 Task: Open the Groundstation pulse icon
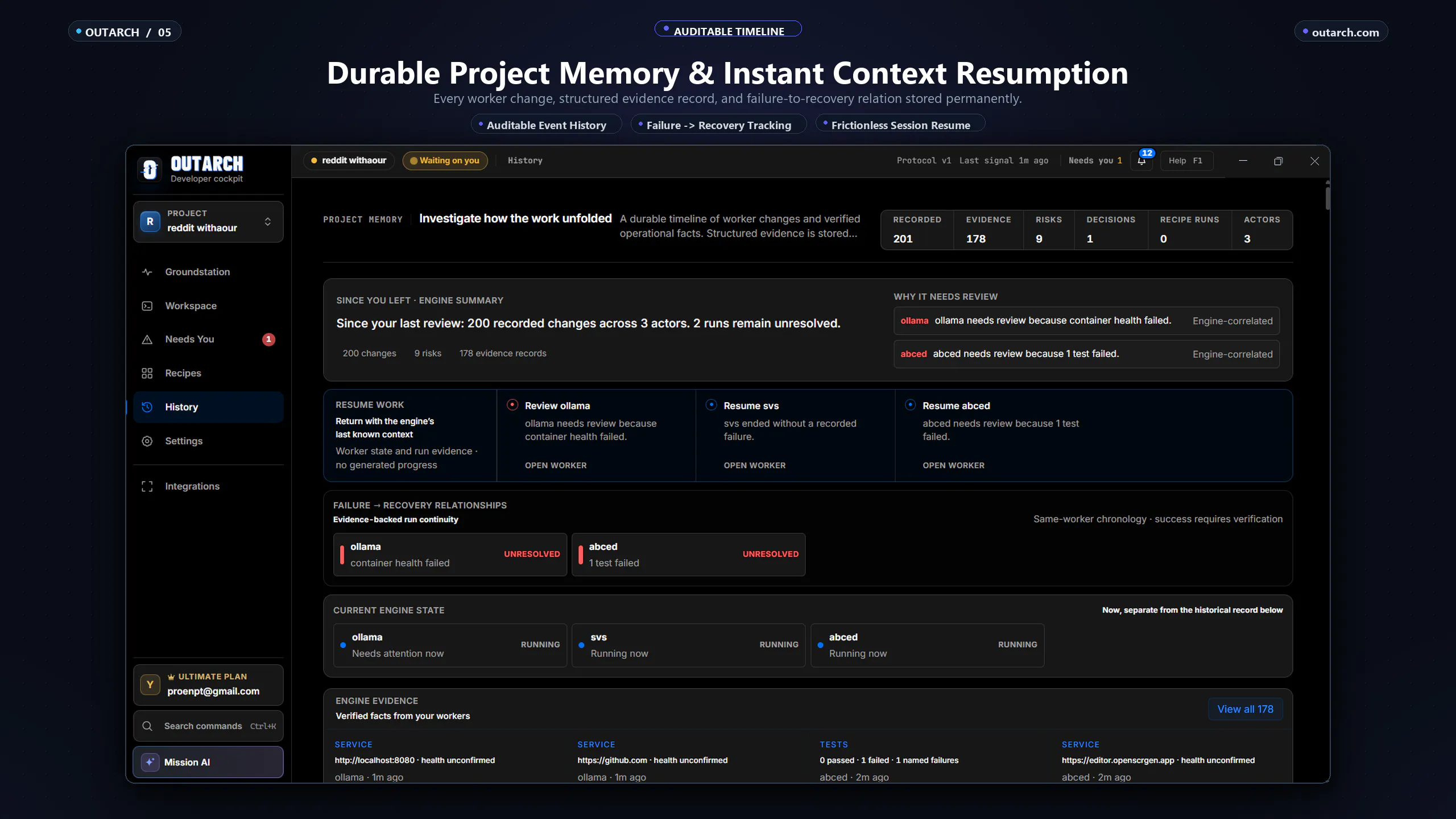point(147,272)
